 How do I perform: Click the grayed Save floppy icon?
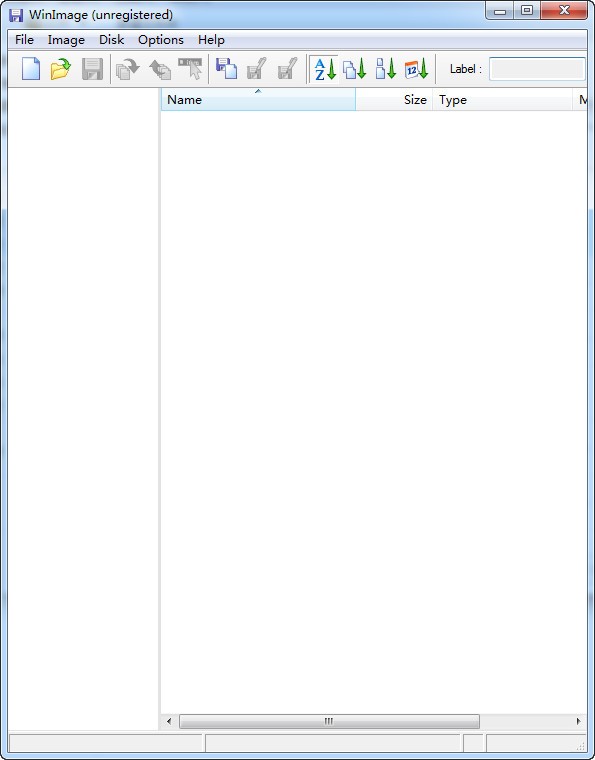pyautogui.click(x=92, y=69)
